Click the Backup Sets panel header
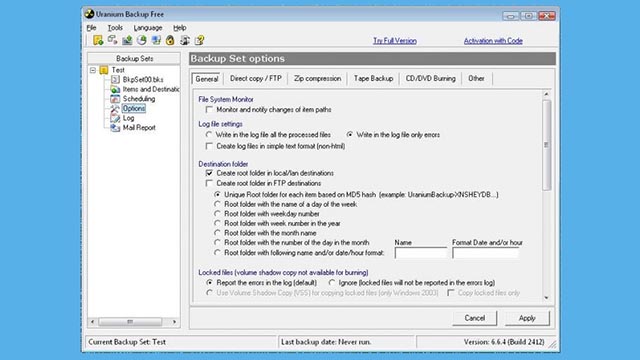The width and height of the screenshot is (640, 360). click(x=134, y=58)
